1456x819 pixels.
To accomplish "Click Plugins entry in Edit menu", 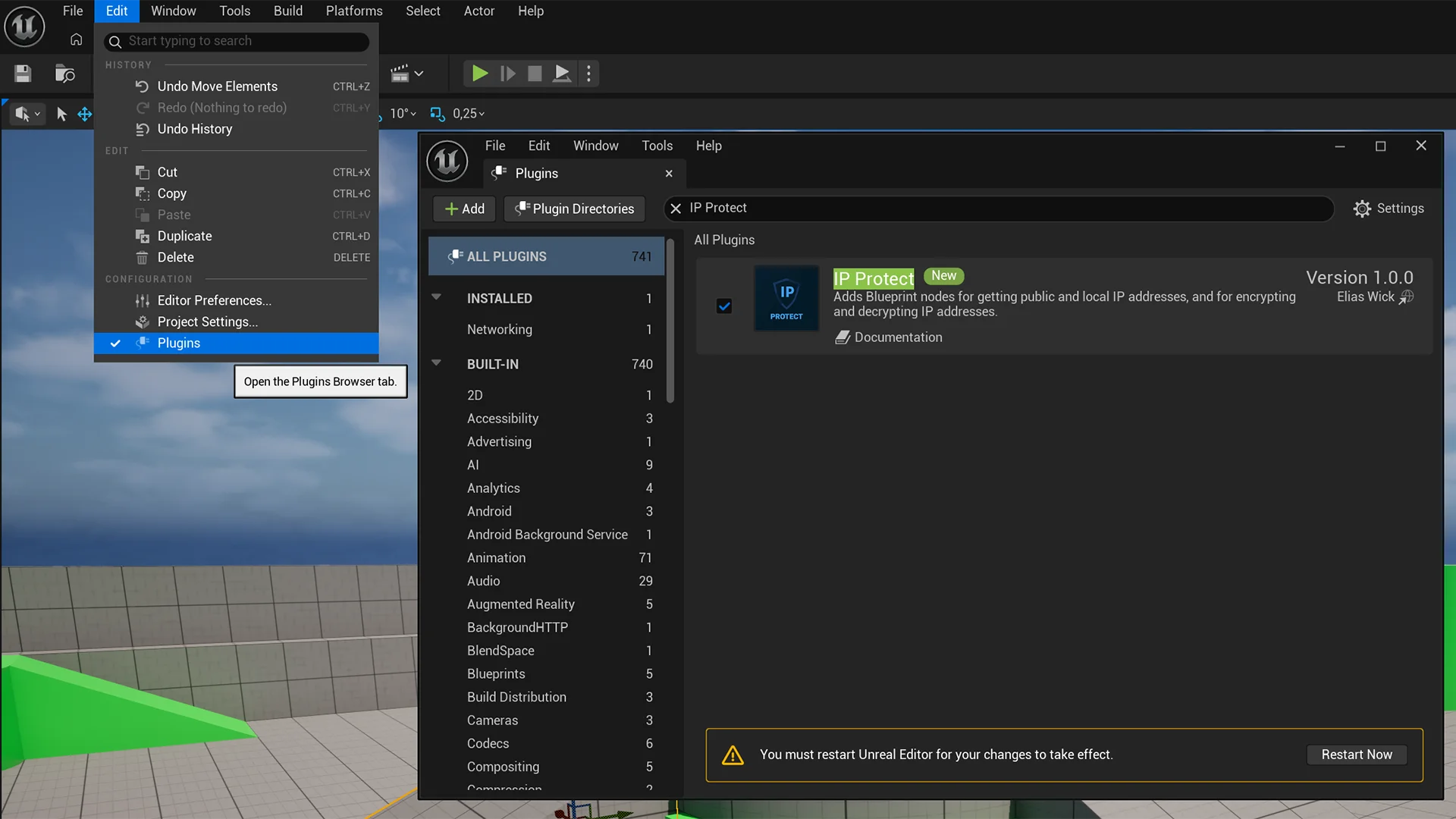I will point(237,343).
